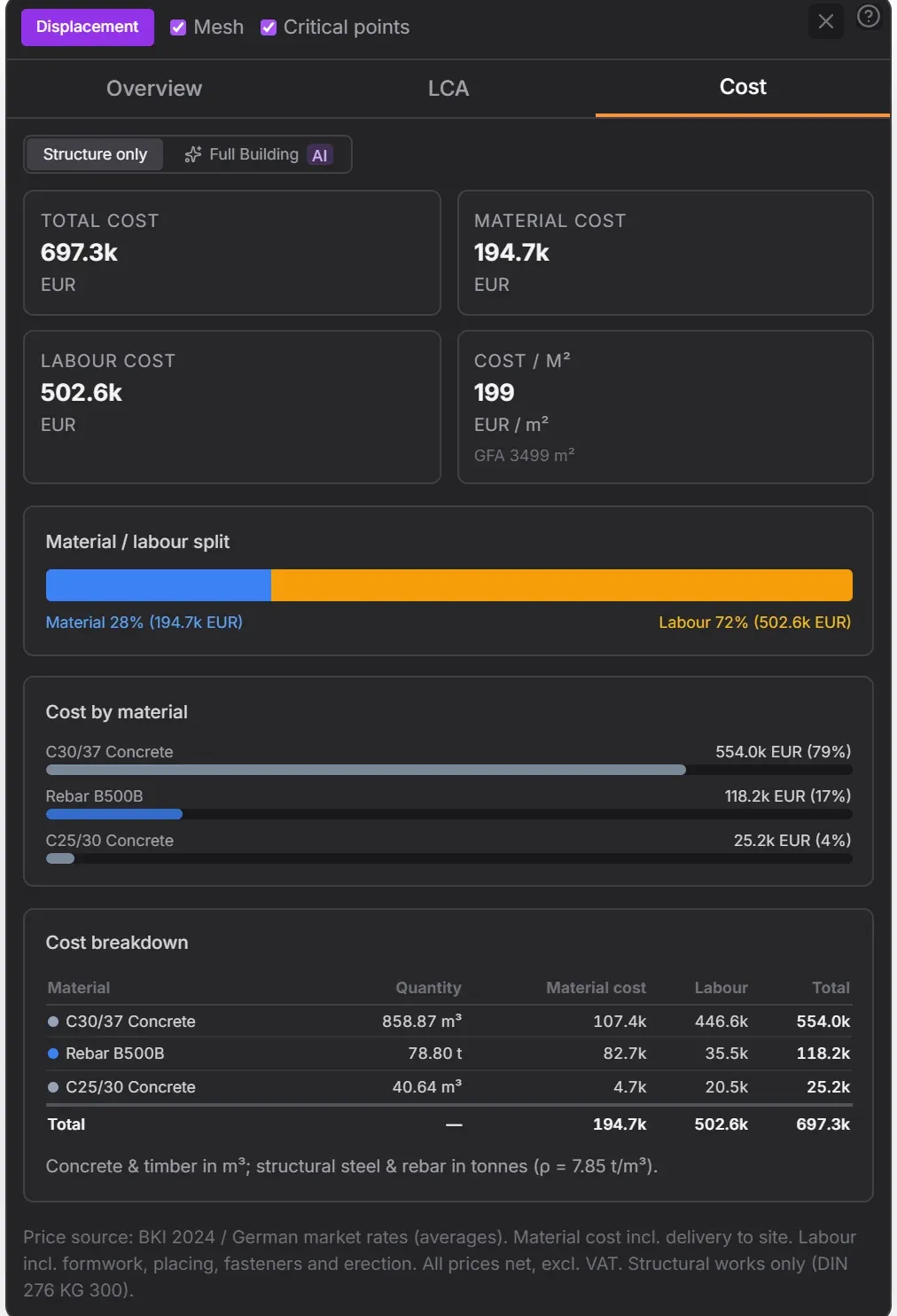Switch to the Overview tab

coord(154,88)
